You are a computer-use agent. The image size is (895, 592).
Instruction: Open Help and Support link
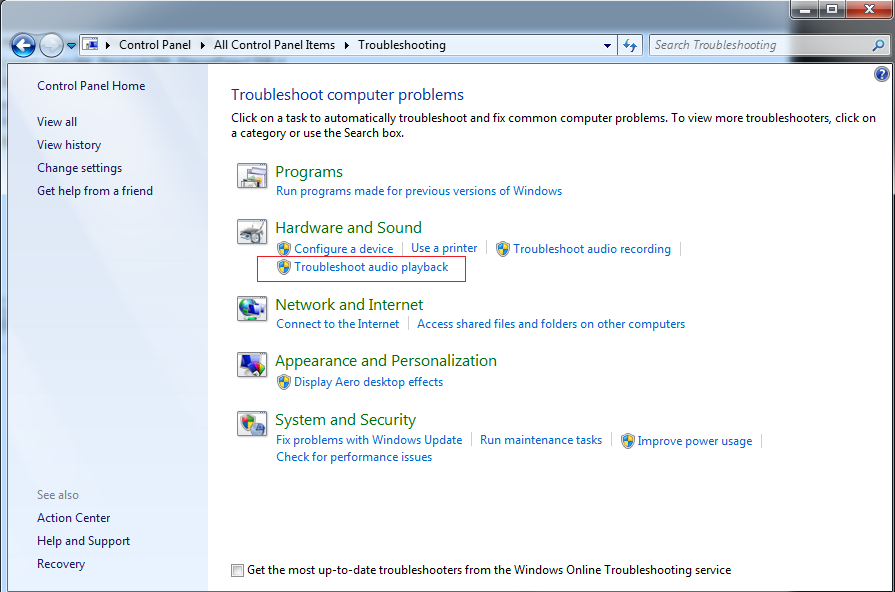[83, 541]
